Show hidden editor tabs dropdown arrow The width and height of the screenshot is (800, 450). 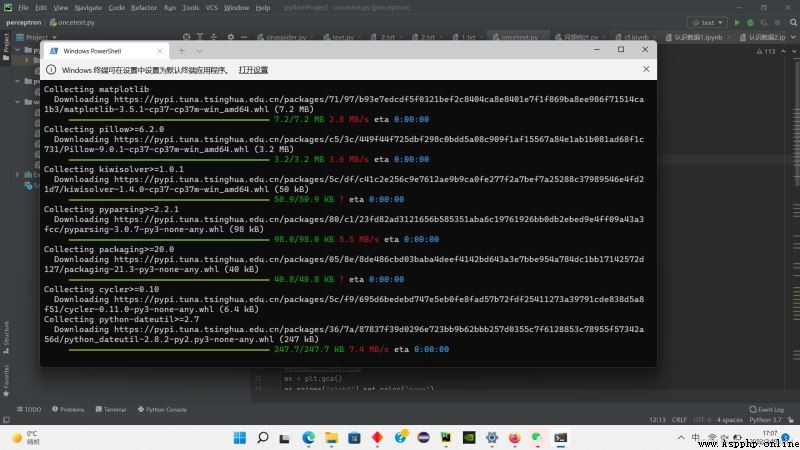tap(793, 37)
